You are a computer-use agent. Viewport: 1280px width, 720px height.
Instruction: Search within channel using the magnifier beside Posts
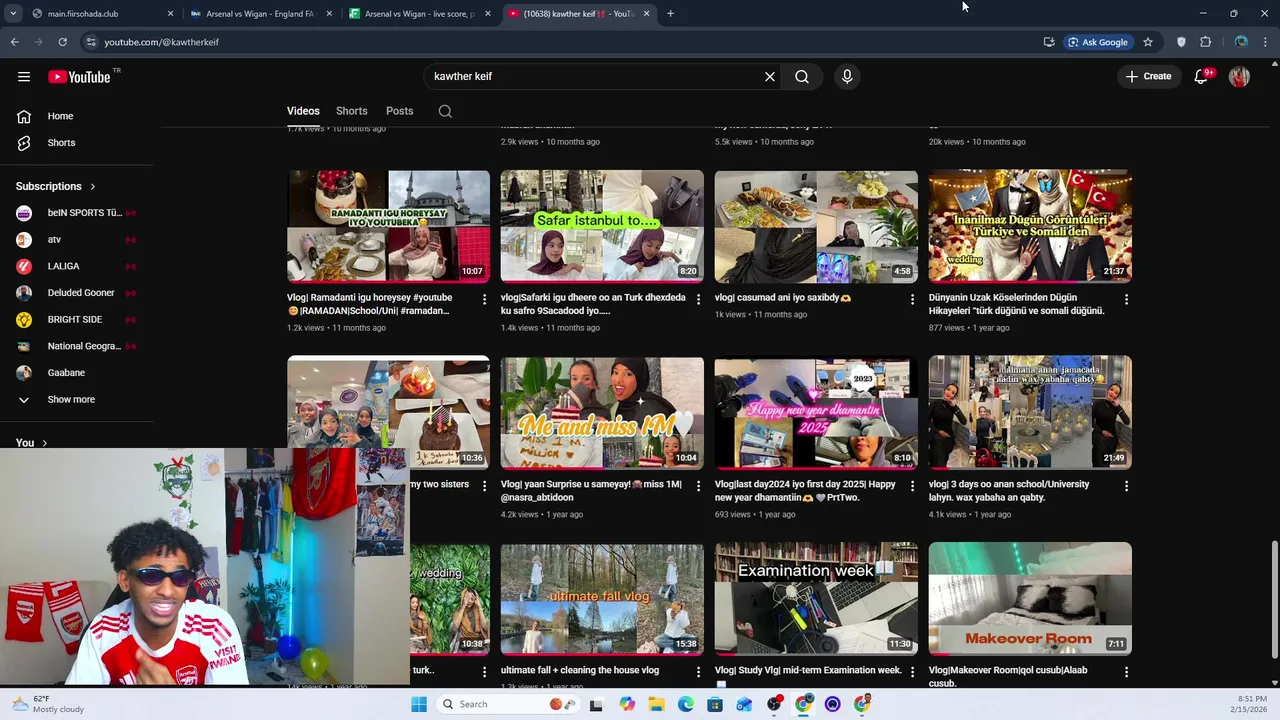445,111
